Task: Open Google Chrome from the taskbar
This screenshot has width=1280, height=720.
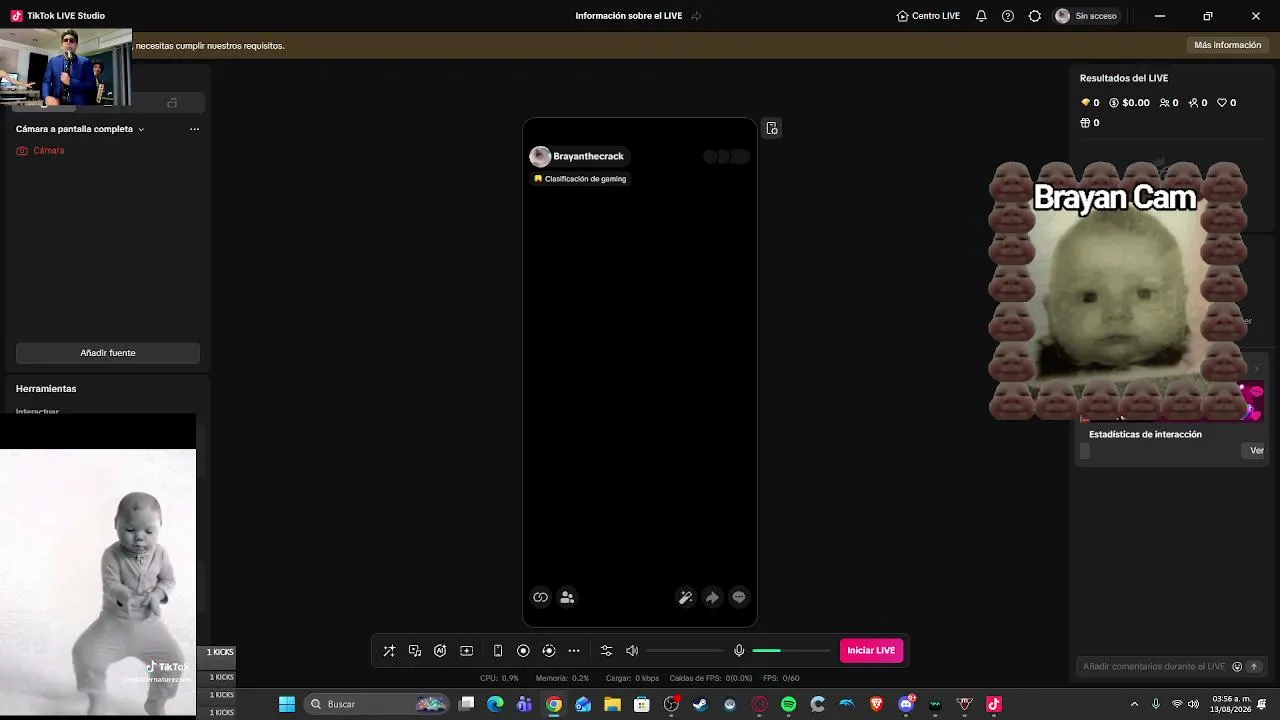Action: (554, 704)
